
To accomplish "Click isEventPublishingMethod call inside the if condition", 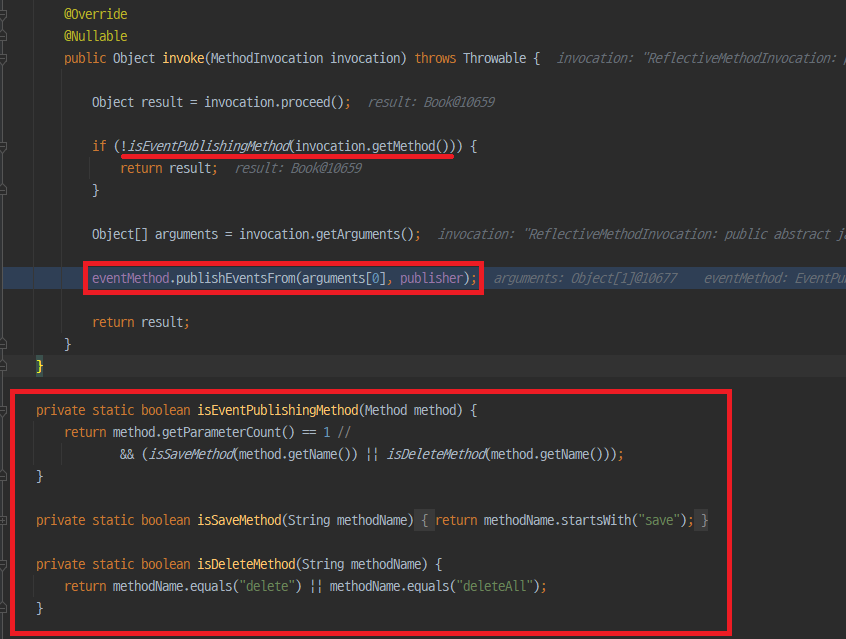I will point(209,146).
